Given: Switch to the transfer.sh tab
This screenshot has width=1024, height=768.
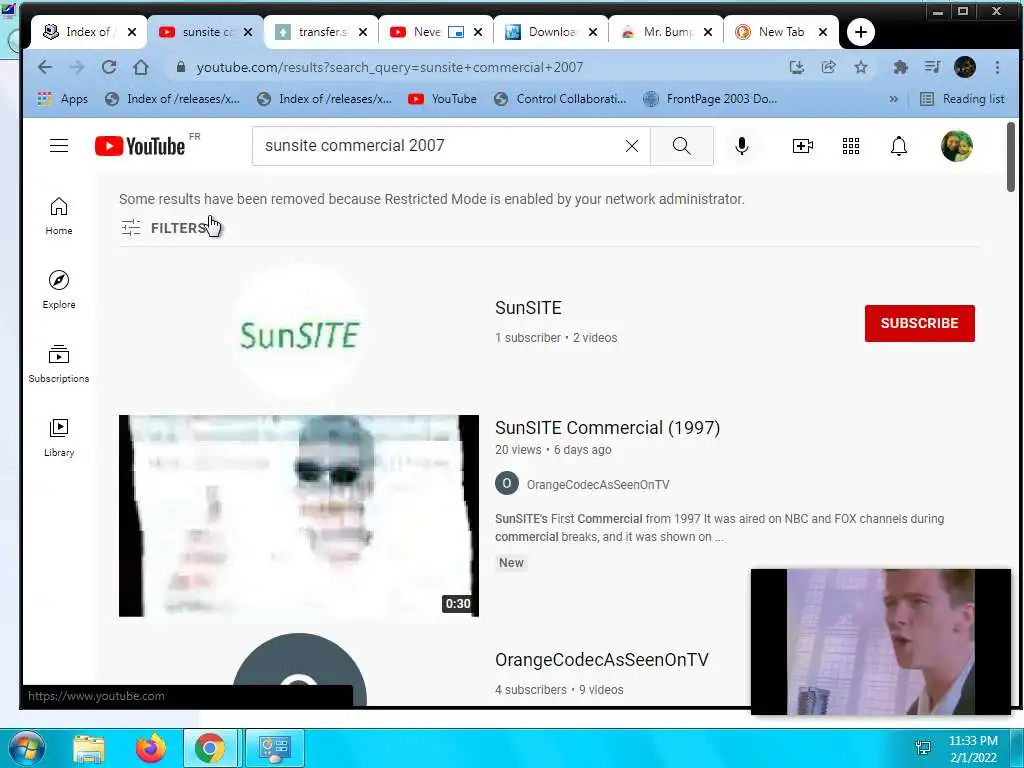Looking at the screenshot, I should 320,32.
